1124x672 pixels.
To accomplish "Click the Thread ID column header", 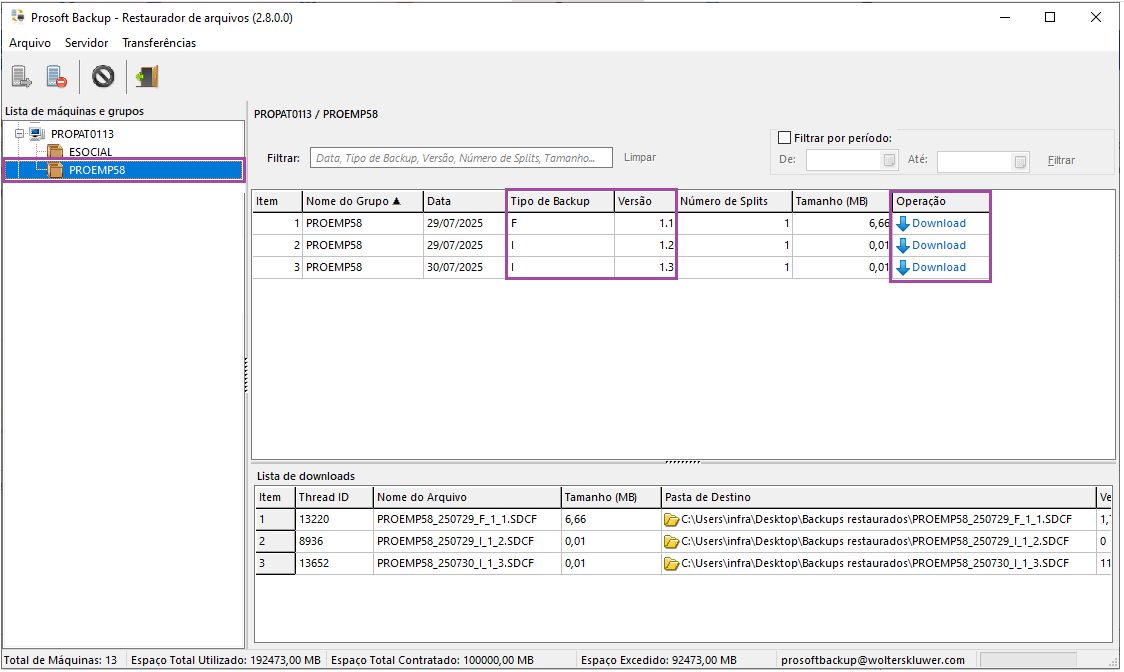I will [334, 497].
